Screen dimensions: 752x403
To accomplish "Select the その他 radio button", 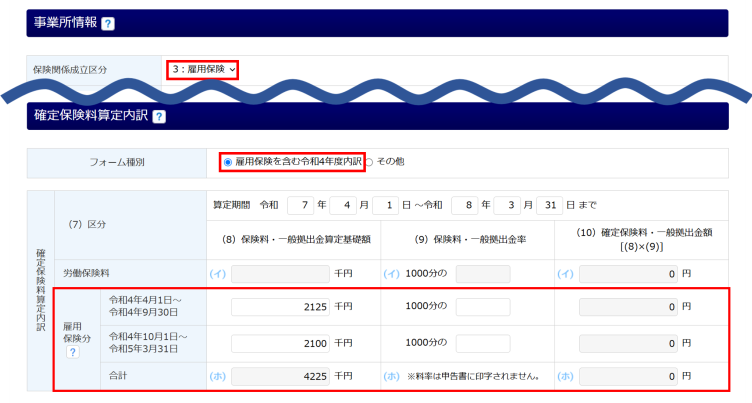I will 369,163.
